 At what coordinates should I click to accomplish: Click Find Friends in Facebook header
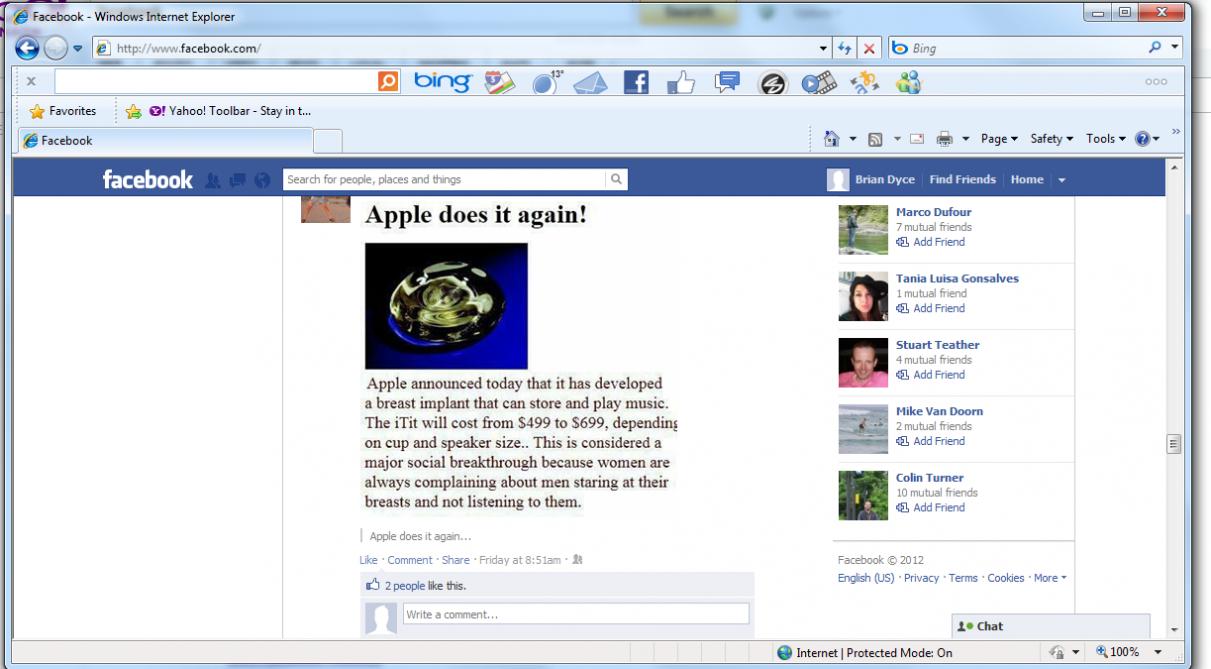click(x=962, y=180)
